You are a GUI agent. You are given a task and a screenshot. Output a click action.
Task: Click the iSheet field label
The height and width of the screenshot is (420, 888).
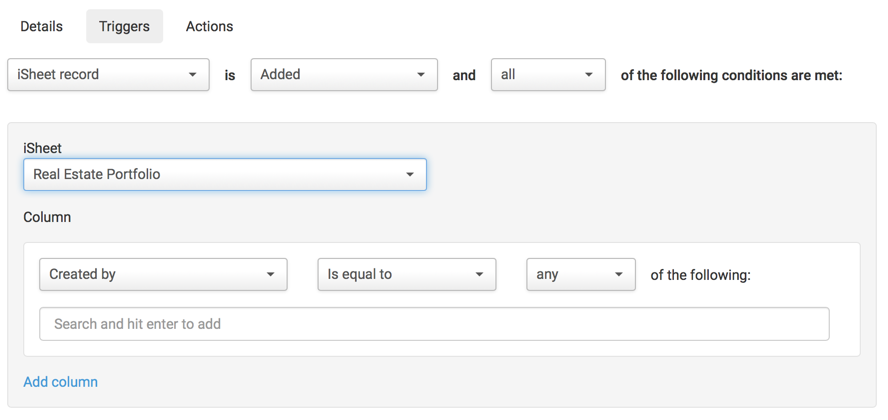(x=43, y=148)
